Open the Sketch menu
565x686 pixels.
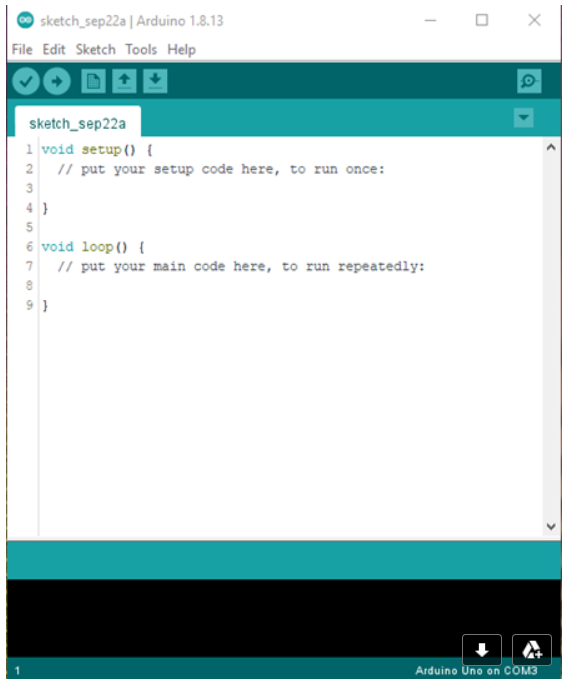[x=95, y=49]
